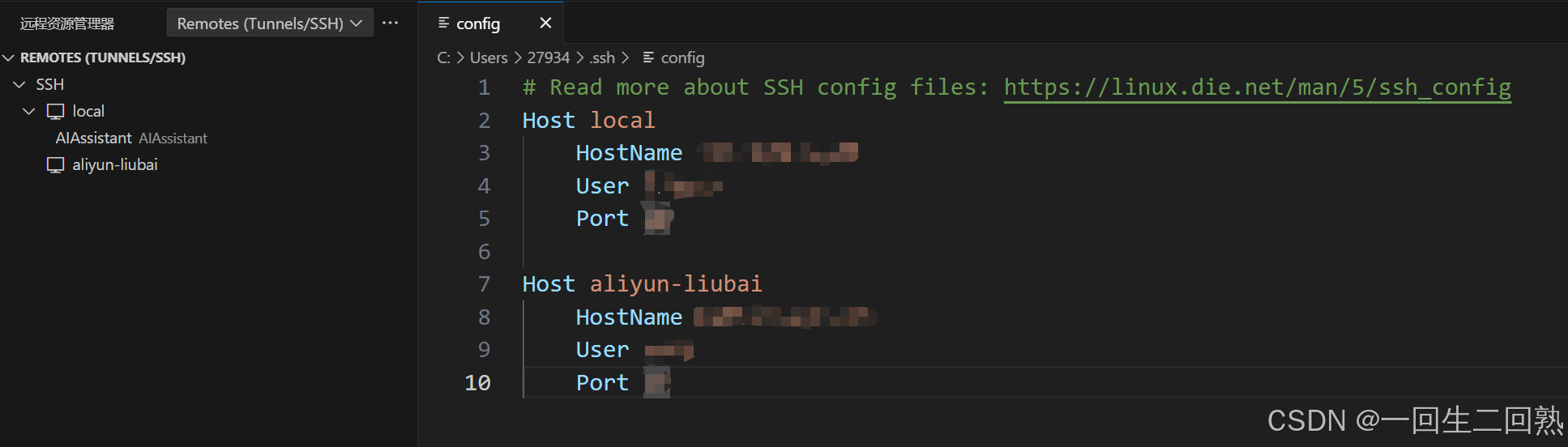1568x447 pixels.
Task: Open the more actions ellipsis menu
Action: tap(390, 23)
